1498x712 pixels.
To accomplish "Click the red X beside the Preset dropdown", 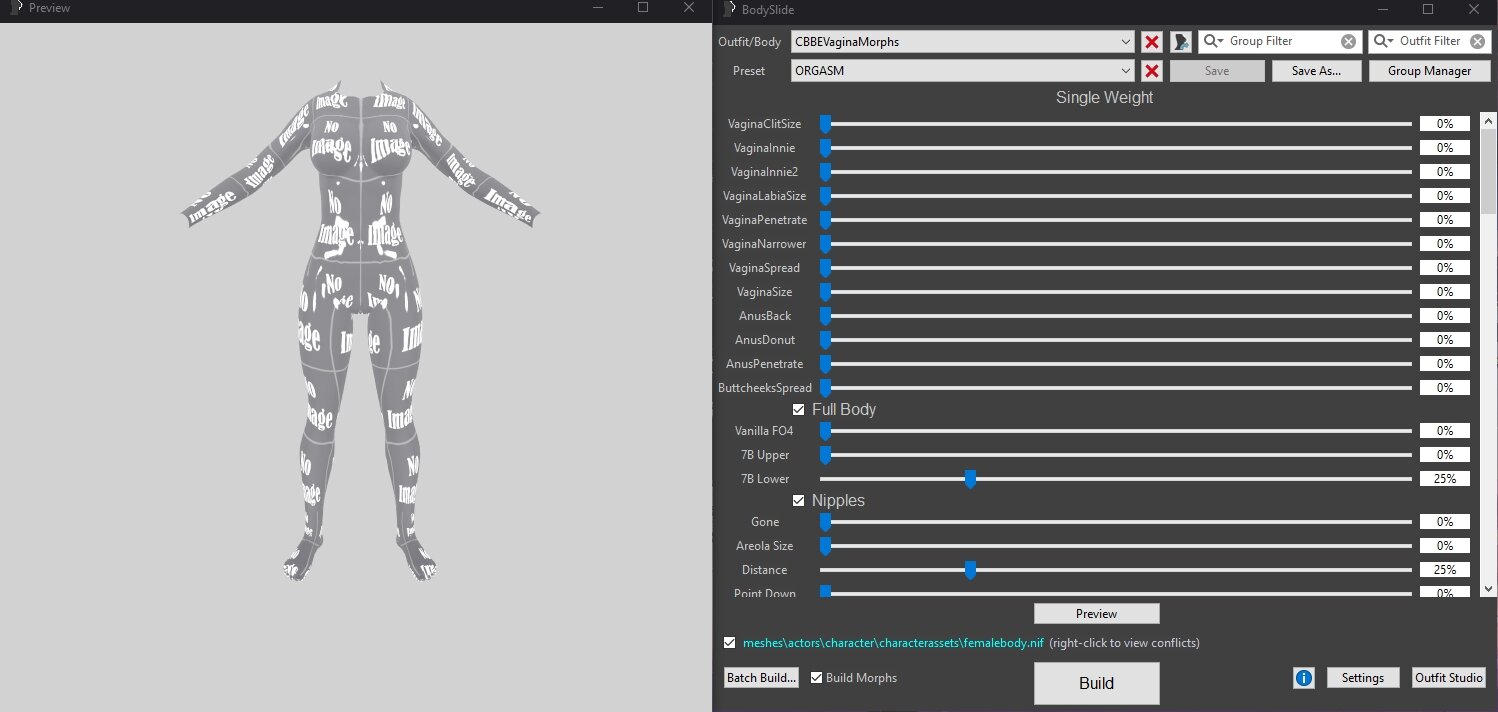I will 1152,71.
